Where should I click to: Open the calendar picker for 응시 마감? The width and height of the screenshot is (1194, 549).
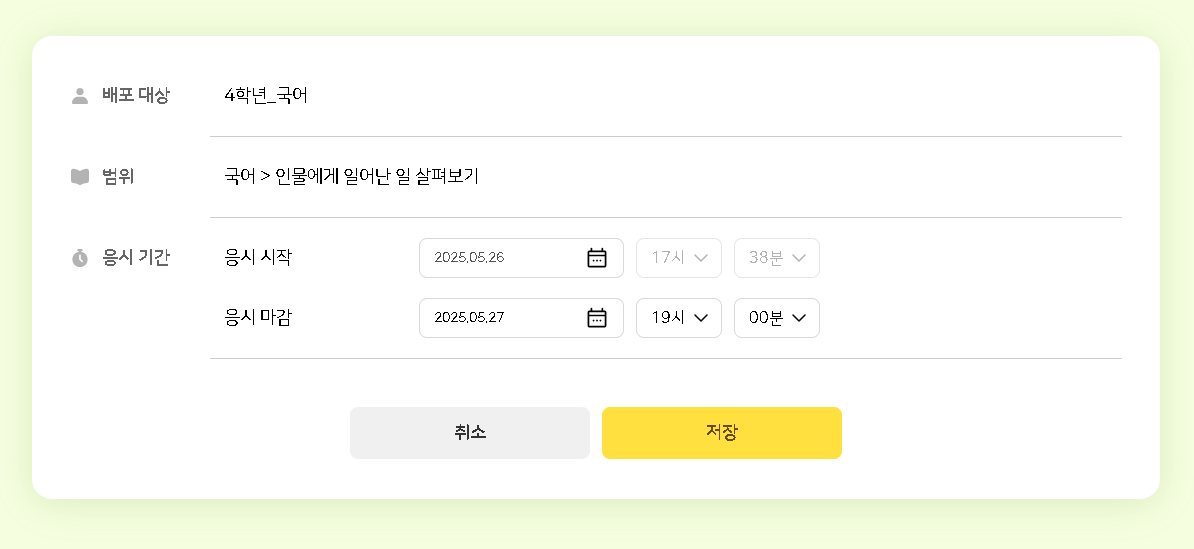[596, 318]
